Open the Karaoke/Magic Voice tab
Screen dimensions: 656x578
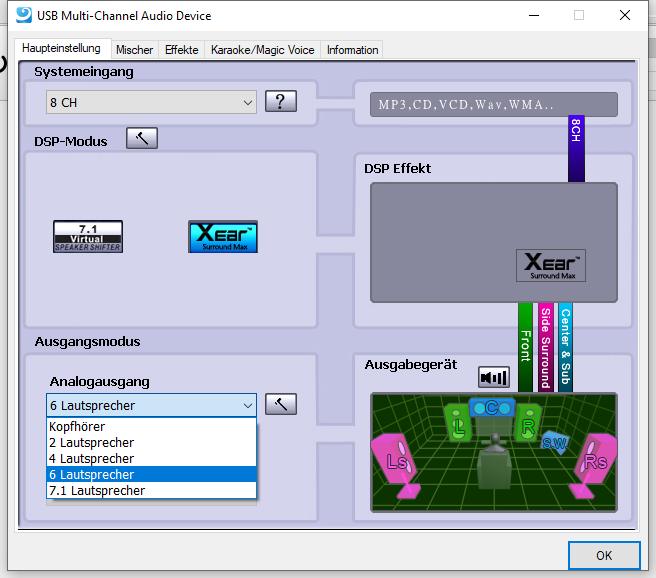262,50
